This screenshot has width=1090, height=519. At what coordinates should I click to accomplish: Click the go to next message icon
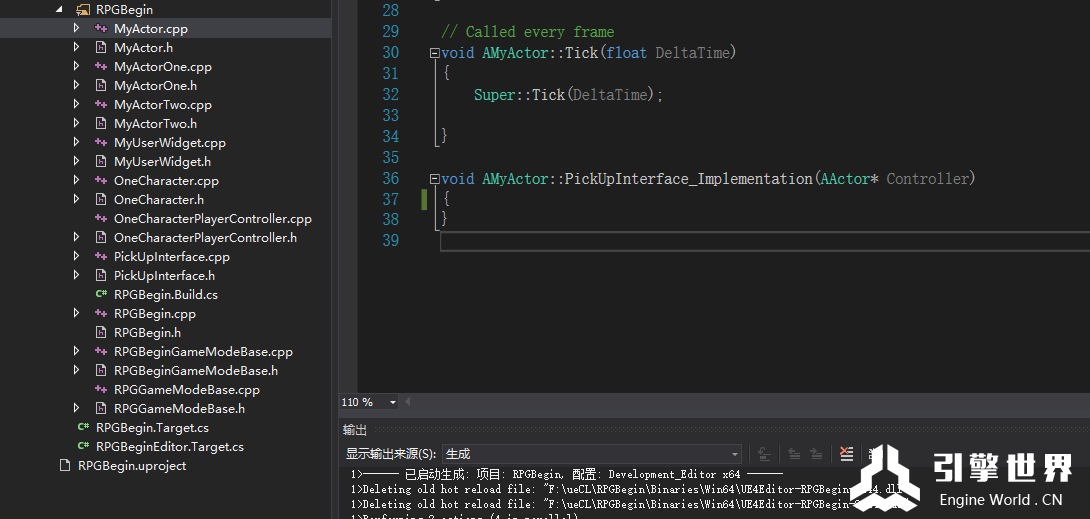coord(817,454)
